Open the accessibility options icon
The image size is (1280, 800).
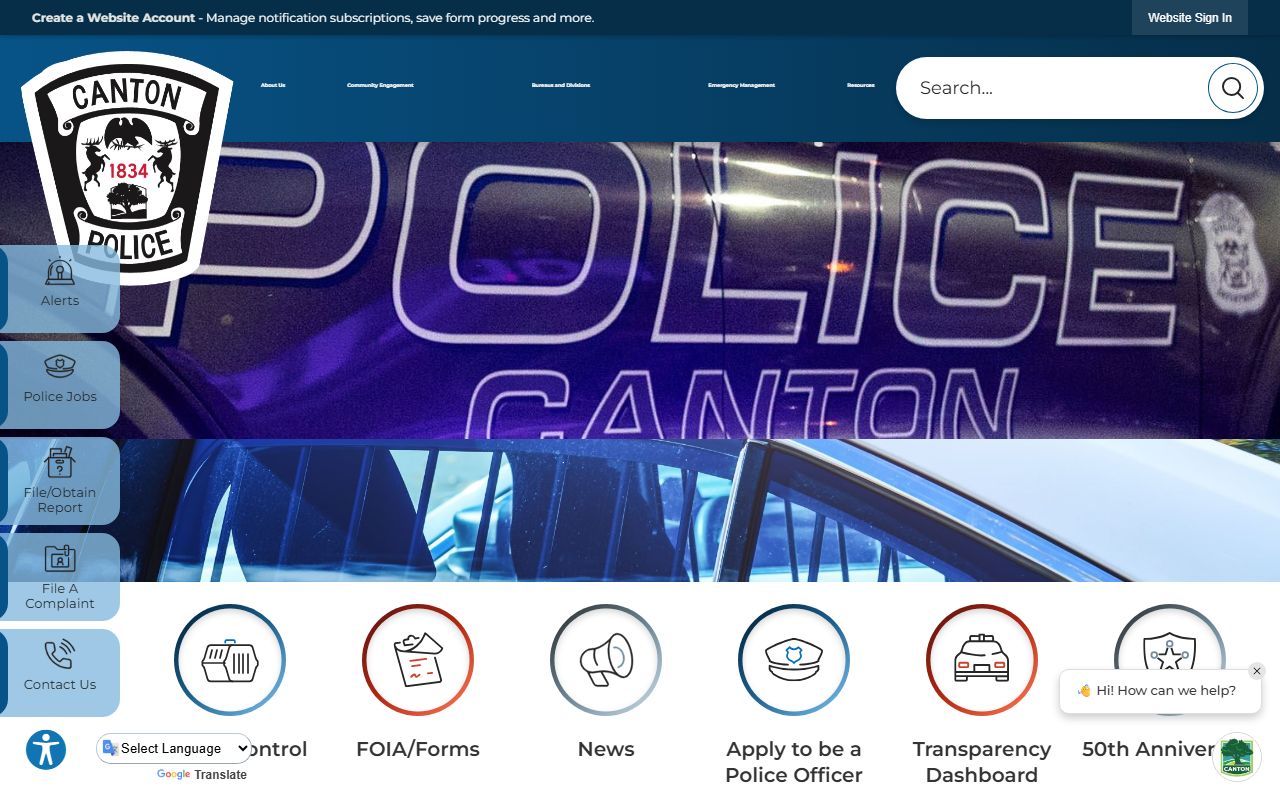pos(46,750)
